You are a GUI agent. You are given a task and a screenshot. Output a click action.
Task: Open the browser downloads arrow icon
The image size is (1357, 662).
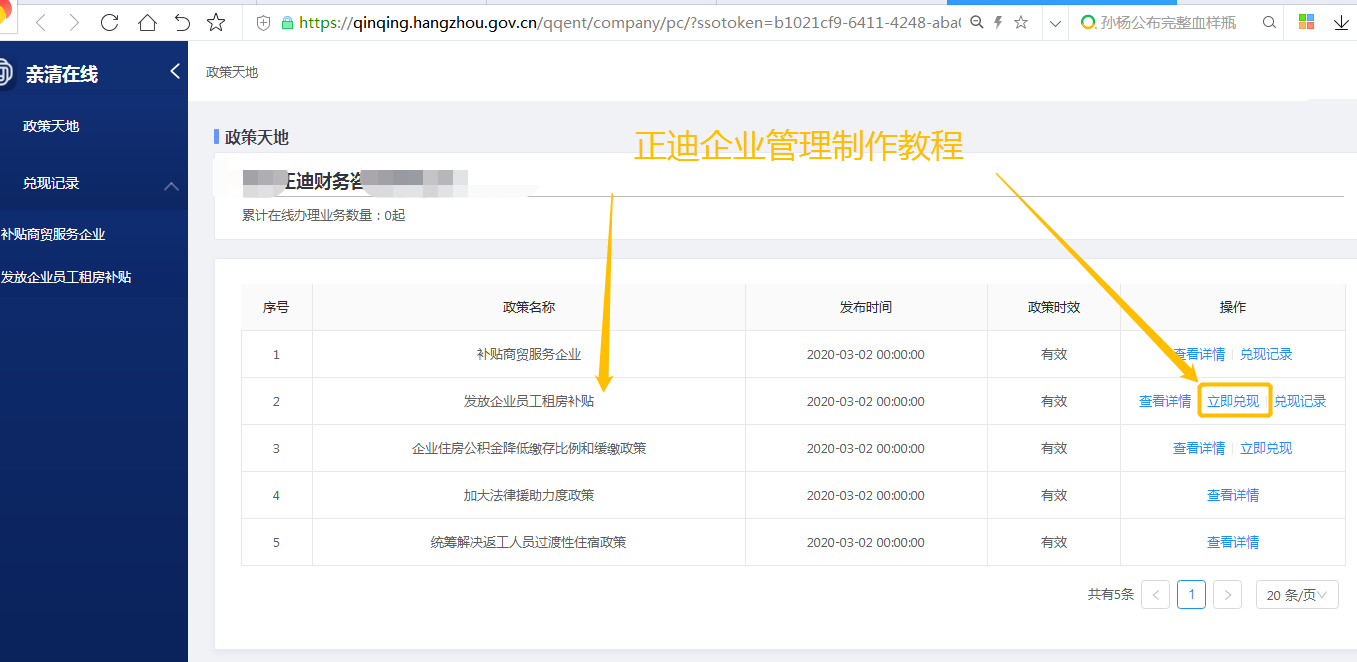click(1340, 22)
